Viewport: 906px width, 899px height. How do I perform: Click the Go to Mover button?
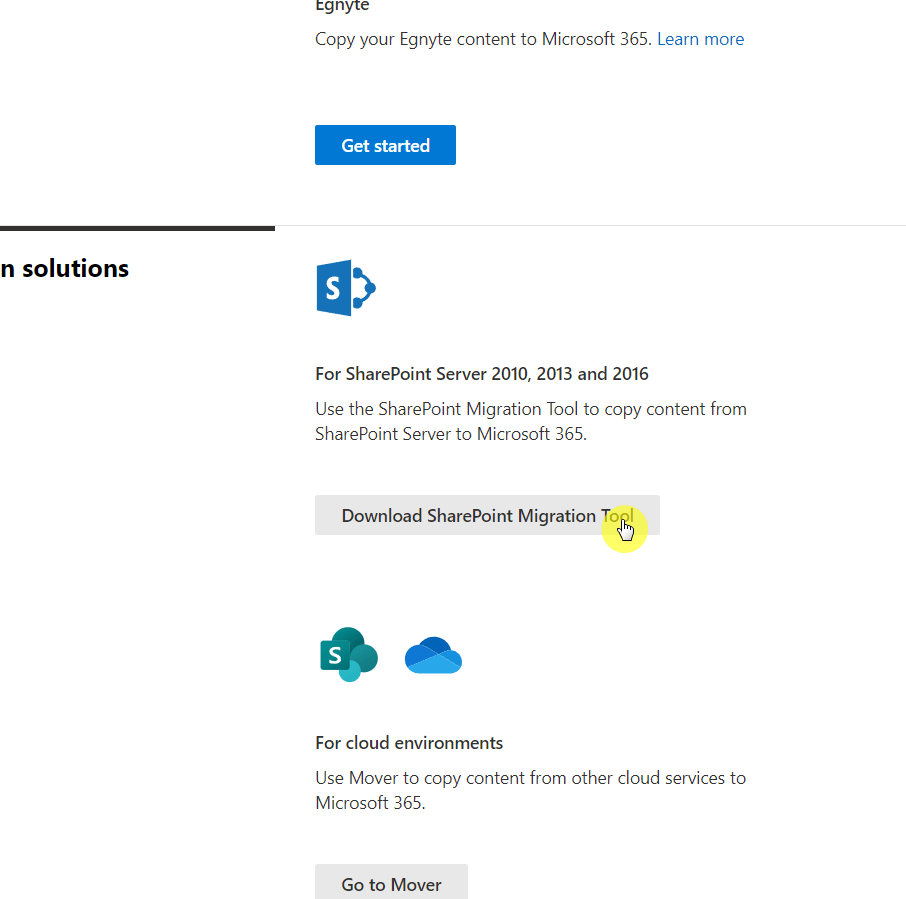pyautogui.click(x=391, y=882)
